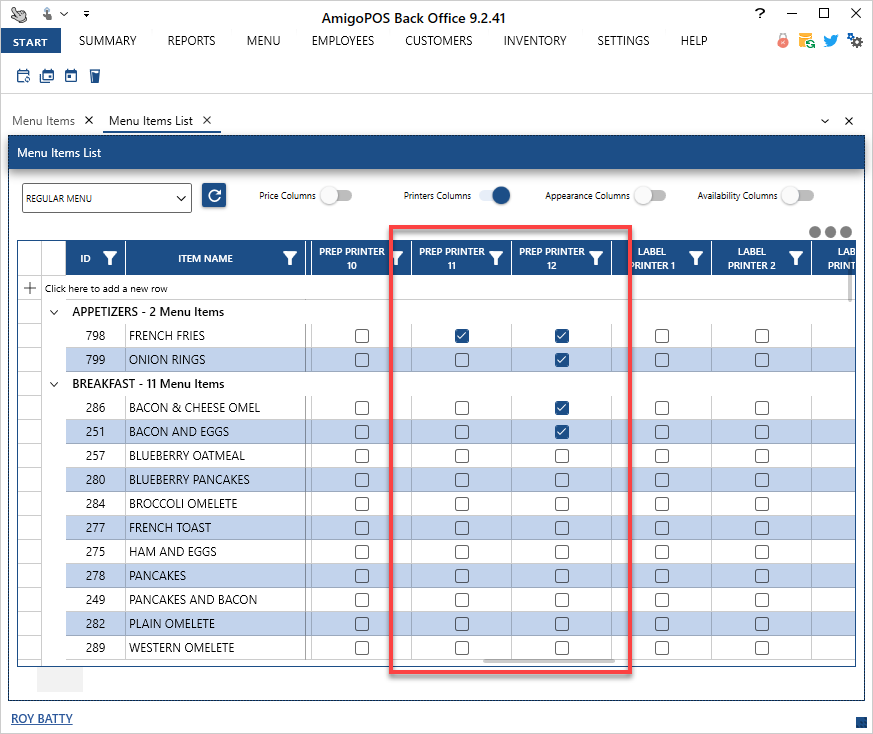
Task: Collapse the Breakfast group
Action: click(53, 384)
